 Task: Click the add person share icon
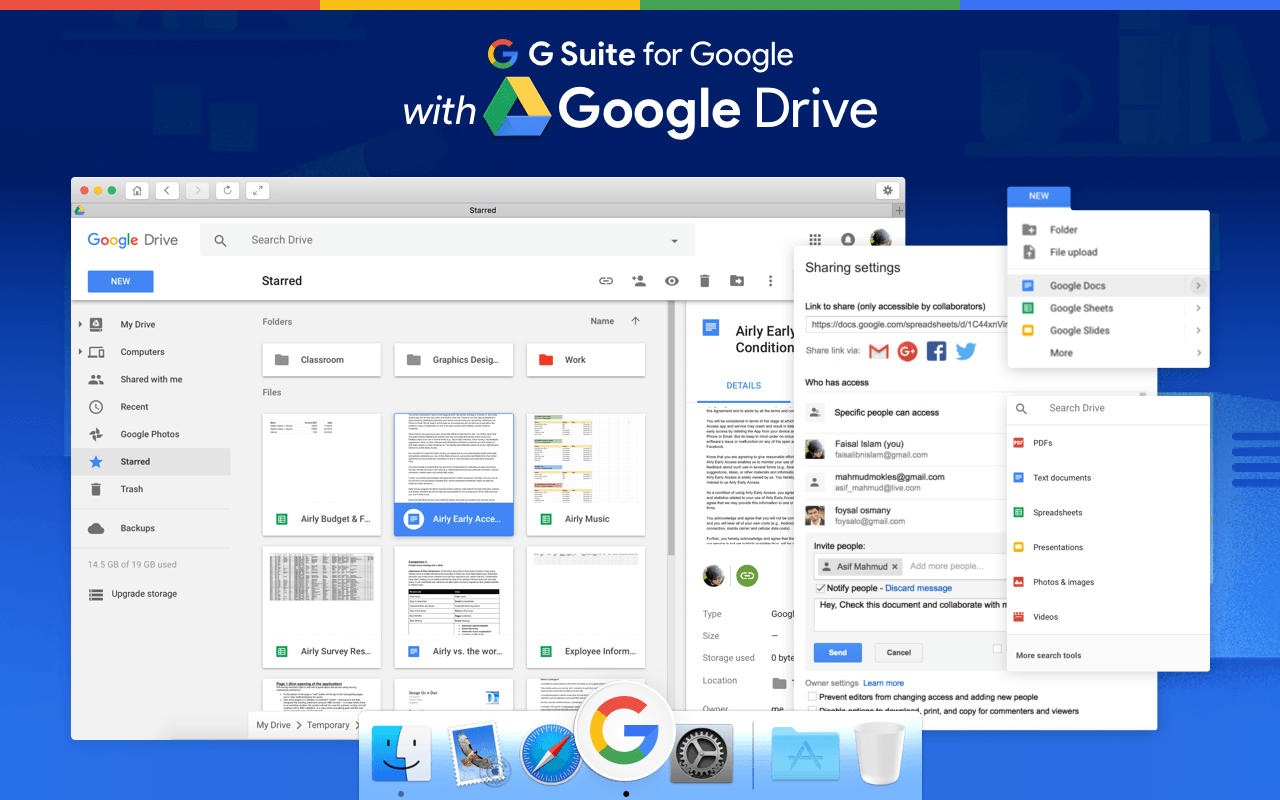coord(639,281)
